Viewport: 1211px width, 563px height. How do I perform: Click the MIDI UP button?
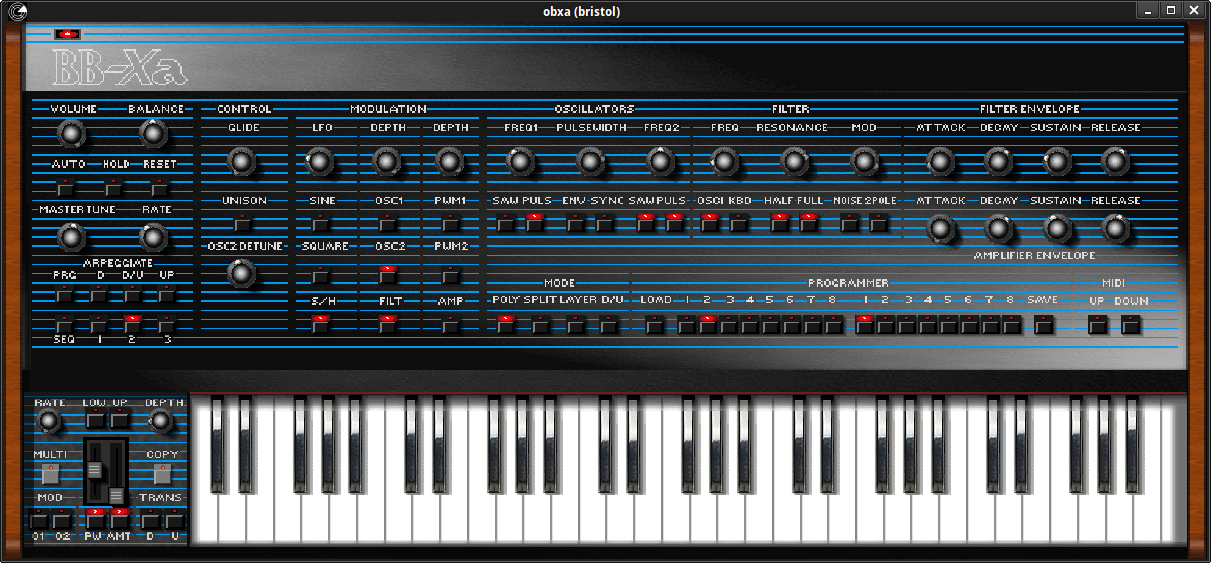[x=1098, y=324]
